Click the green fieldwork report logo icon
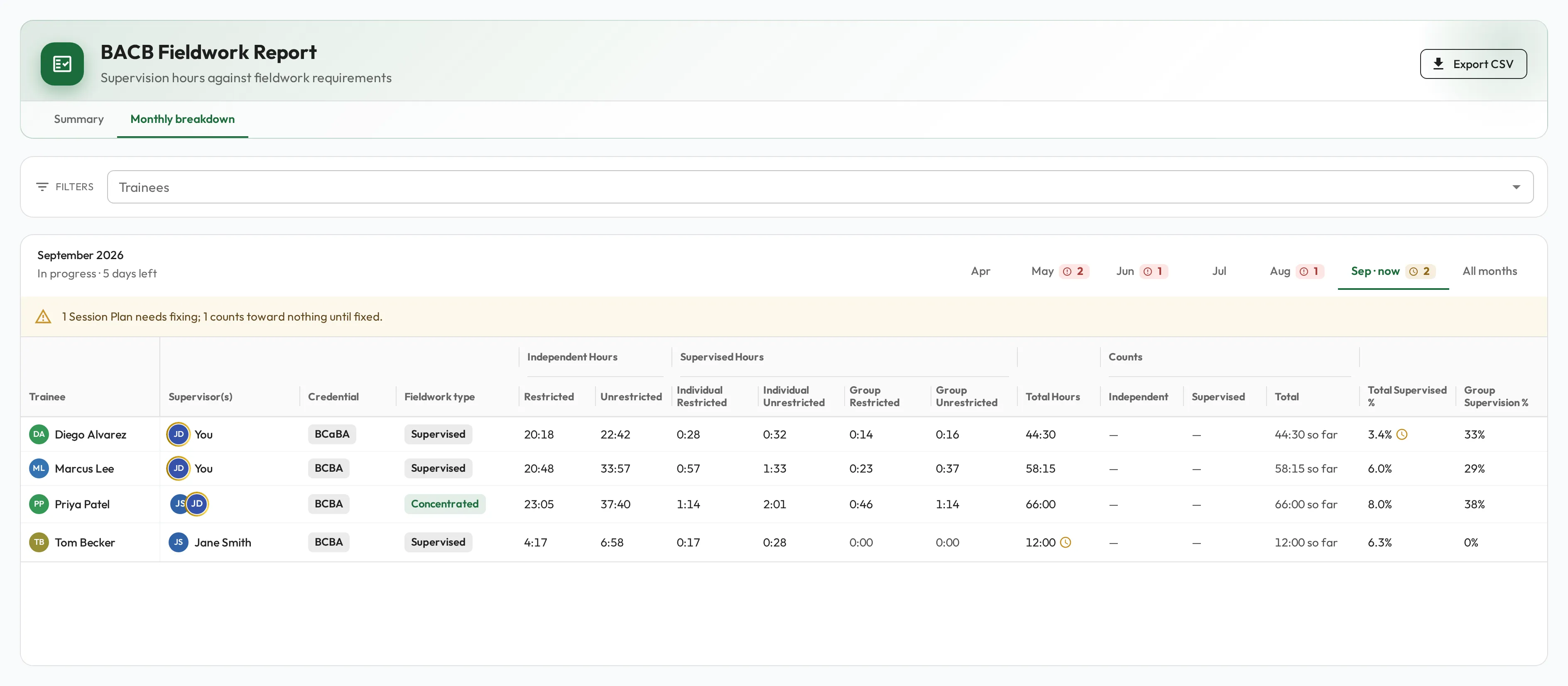Image resolution: width=1568 pixels, height=686 pixels. coord(62,64)
